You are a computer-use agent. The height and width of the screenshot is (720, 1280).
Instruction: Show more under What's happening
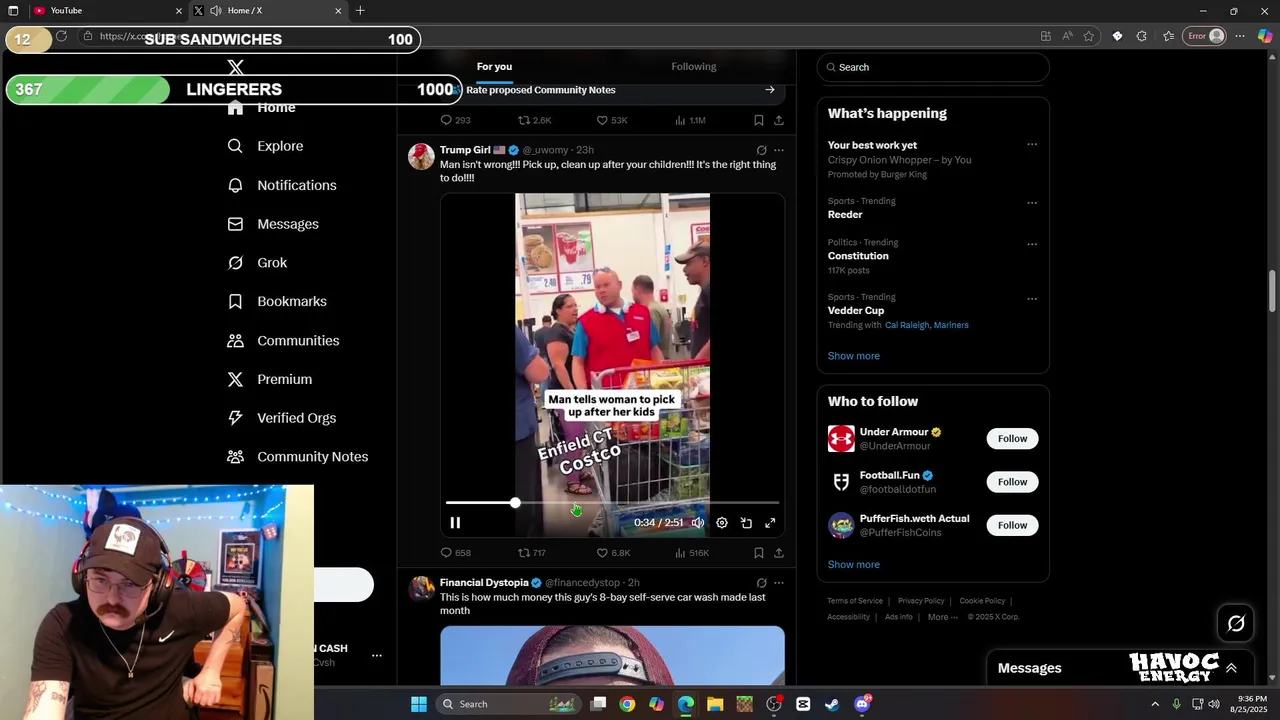(854, 356)
